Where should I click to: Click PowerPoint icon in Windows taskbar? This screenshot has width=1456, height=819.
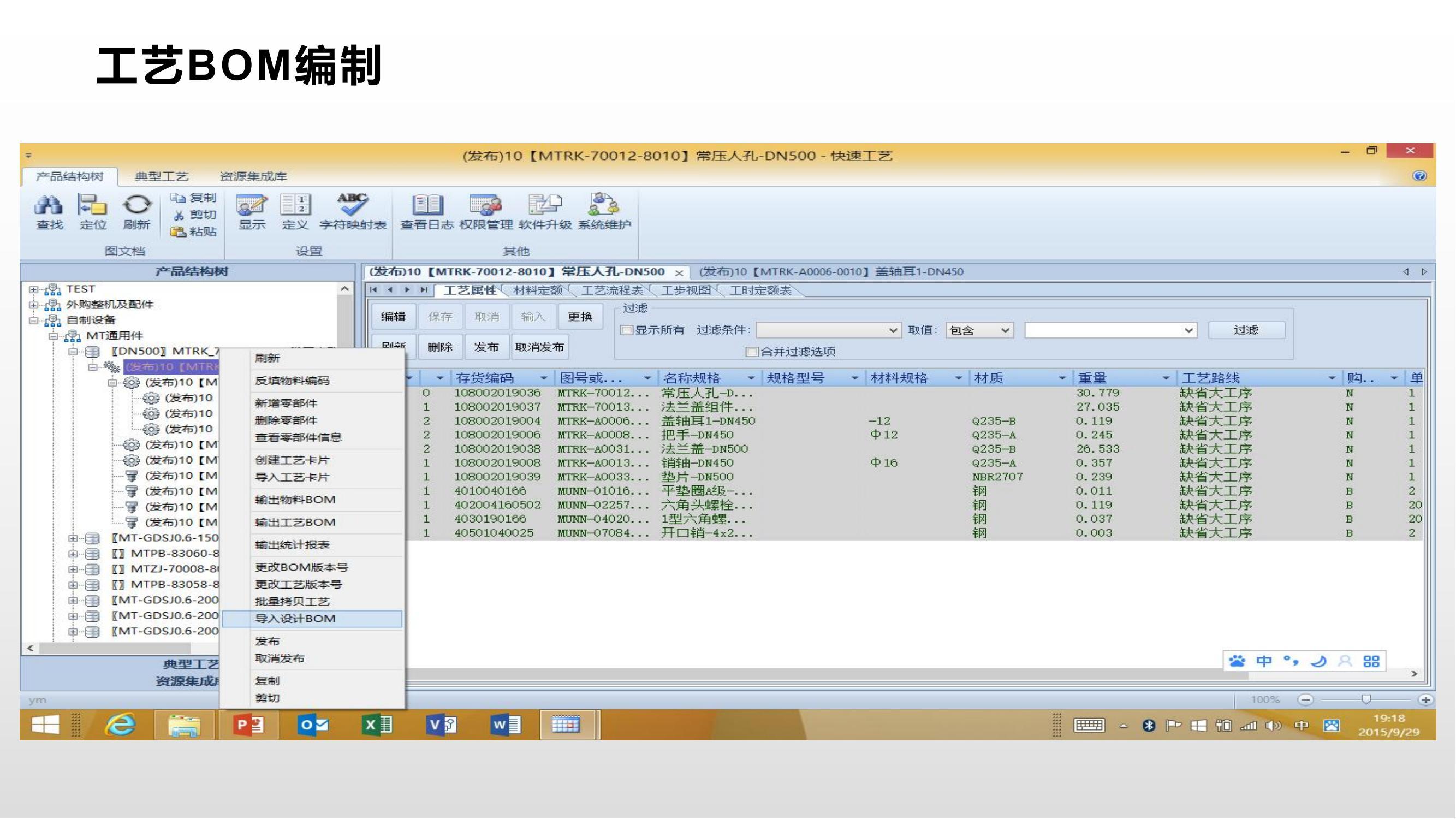tap(248, 725)
